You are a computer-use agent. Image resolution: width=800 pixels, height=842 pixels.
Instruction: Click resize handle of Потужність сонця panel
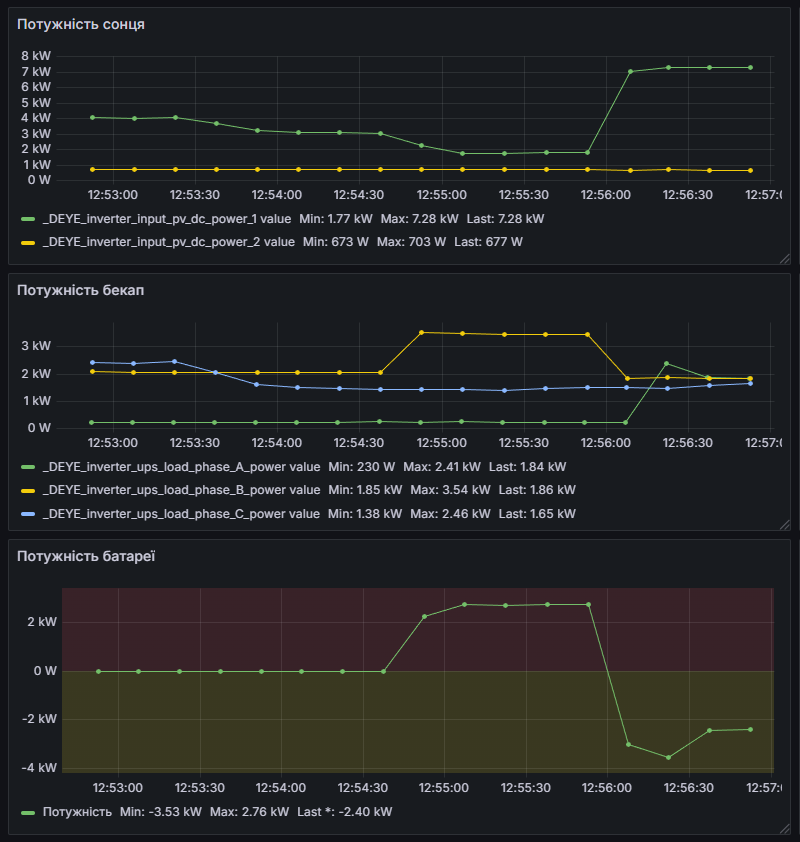pos(784,259)
